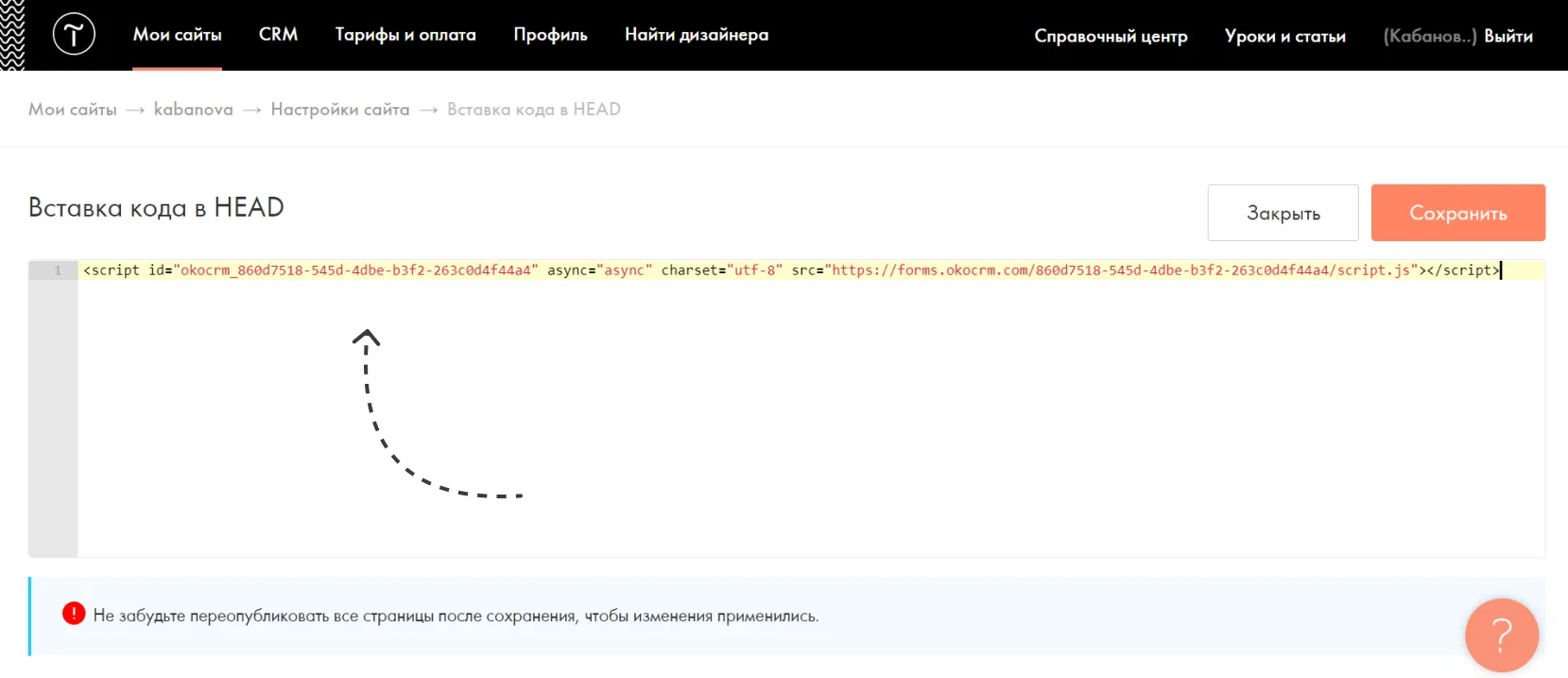Viewport: 1568px width, 678px height.
Task: Click the republish reminder notice text
Action: click(x=456, y=616)
